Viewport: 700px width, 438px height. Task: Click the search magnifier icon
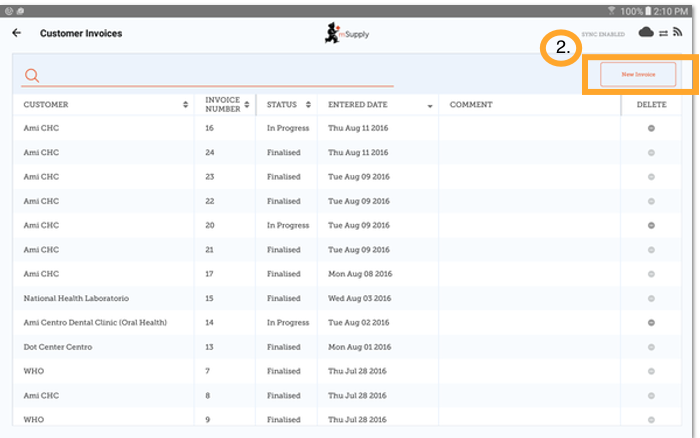32,76
